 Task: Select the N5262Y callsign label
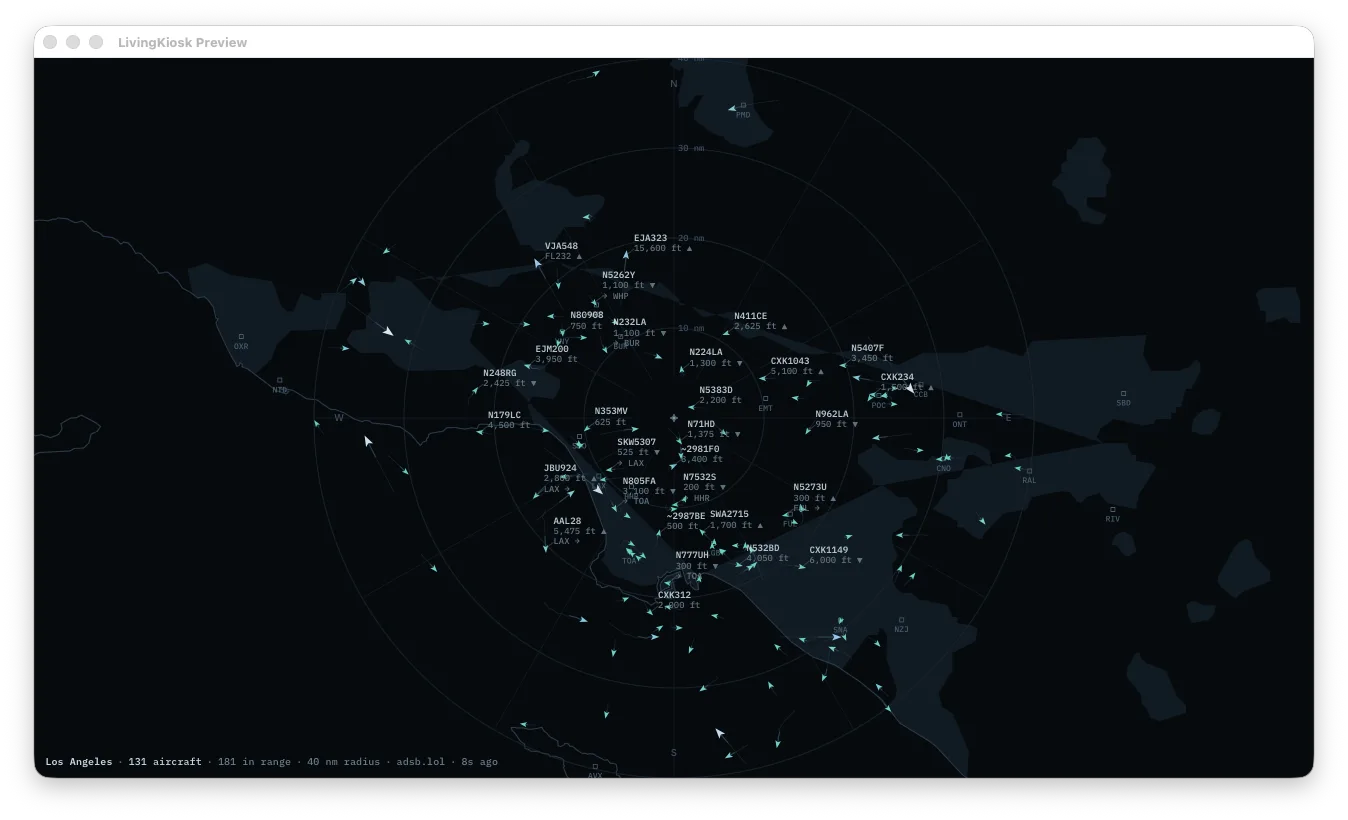point(618,275)
